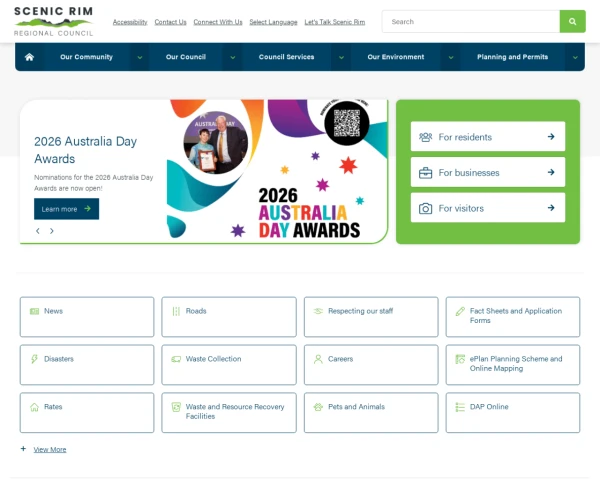The image size is (600, 480).
Task: Open the For residents label
Action: 465,137
